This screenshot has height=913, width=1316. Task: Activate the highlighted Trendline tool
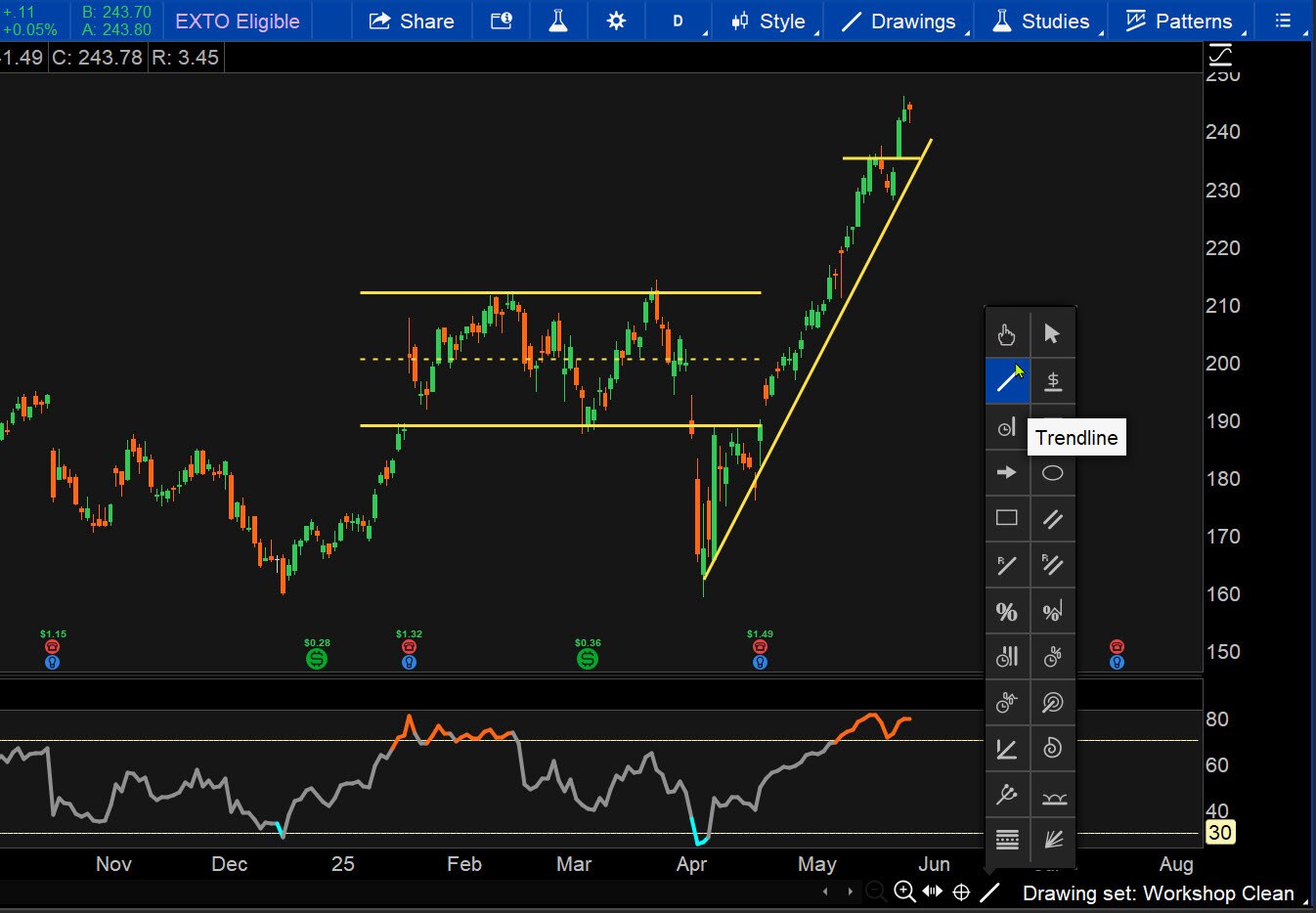click(x=1008, y=380)
